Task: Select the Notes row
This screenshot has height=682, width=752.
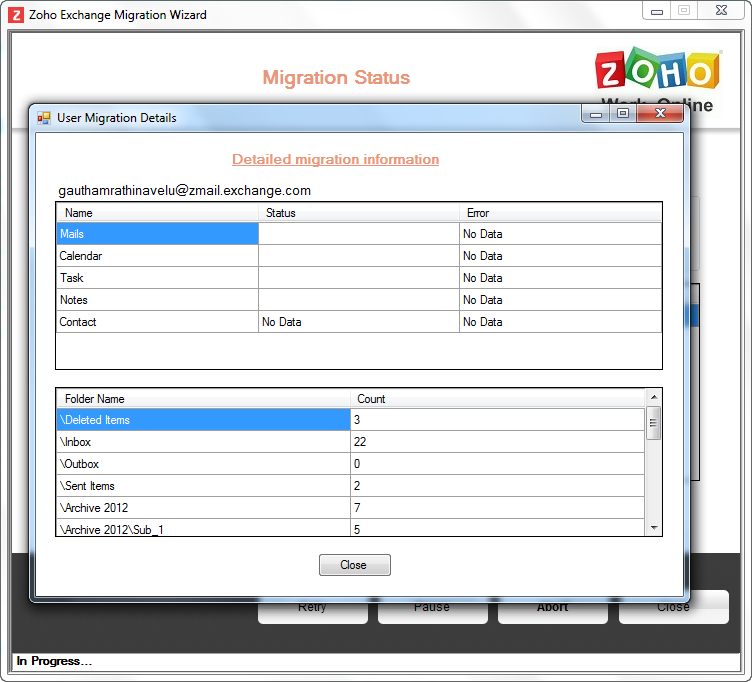Action: click(x=157, y=300)
